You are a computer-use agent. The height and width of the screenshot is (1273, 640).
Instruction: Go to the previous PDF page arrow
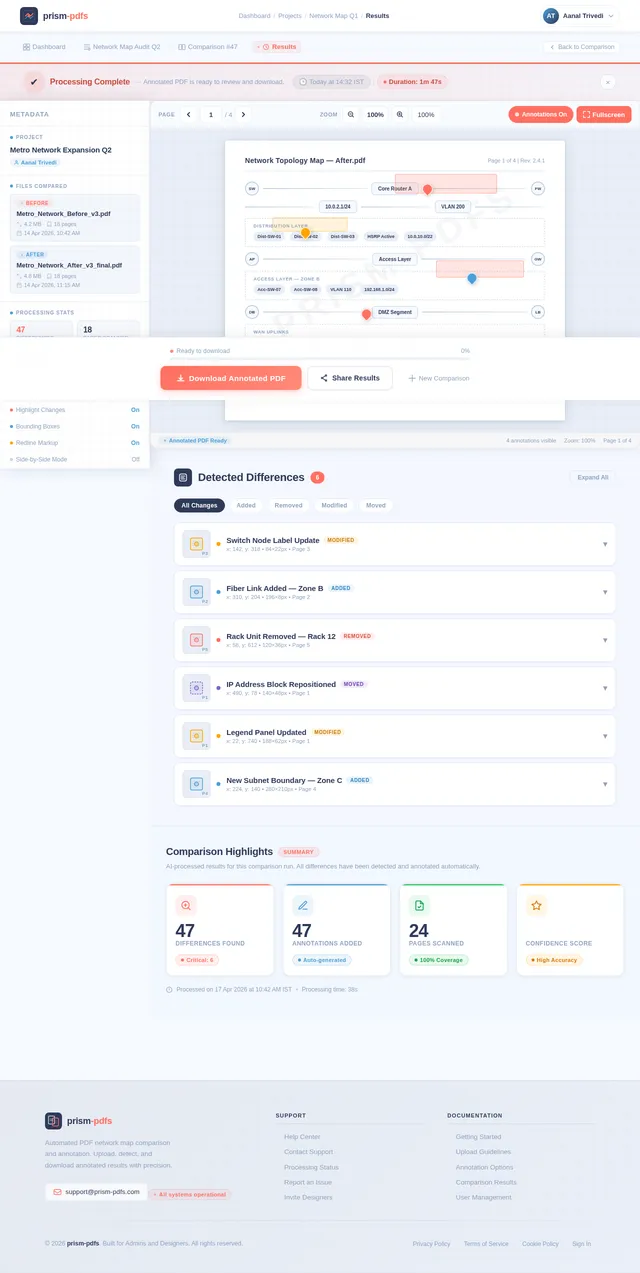(188, 115)
